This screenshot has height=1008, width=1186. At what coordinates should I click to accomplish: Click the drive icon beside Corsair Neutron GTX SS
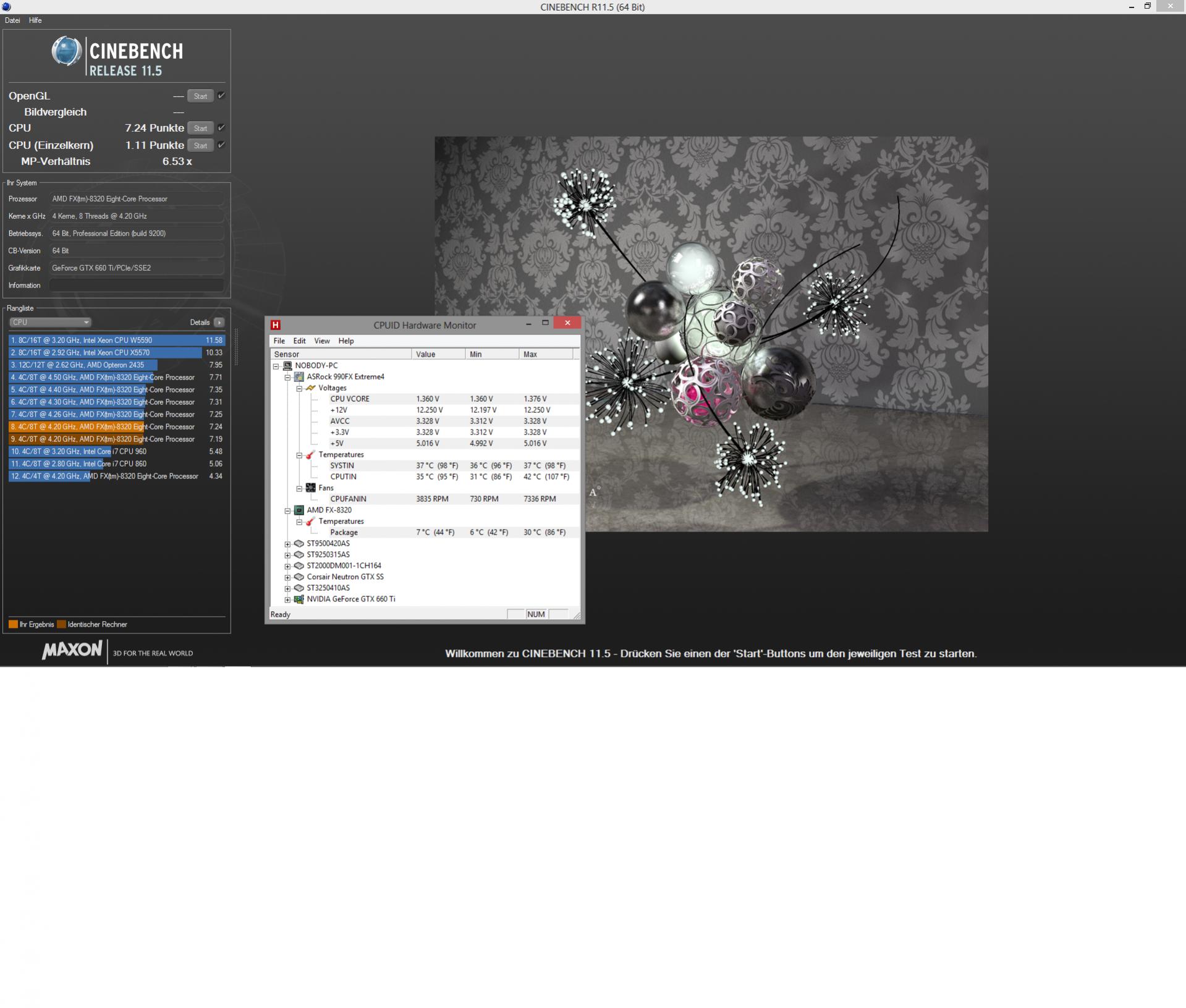point(299,577)
